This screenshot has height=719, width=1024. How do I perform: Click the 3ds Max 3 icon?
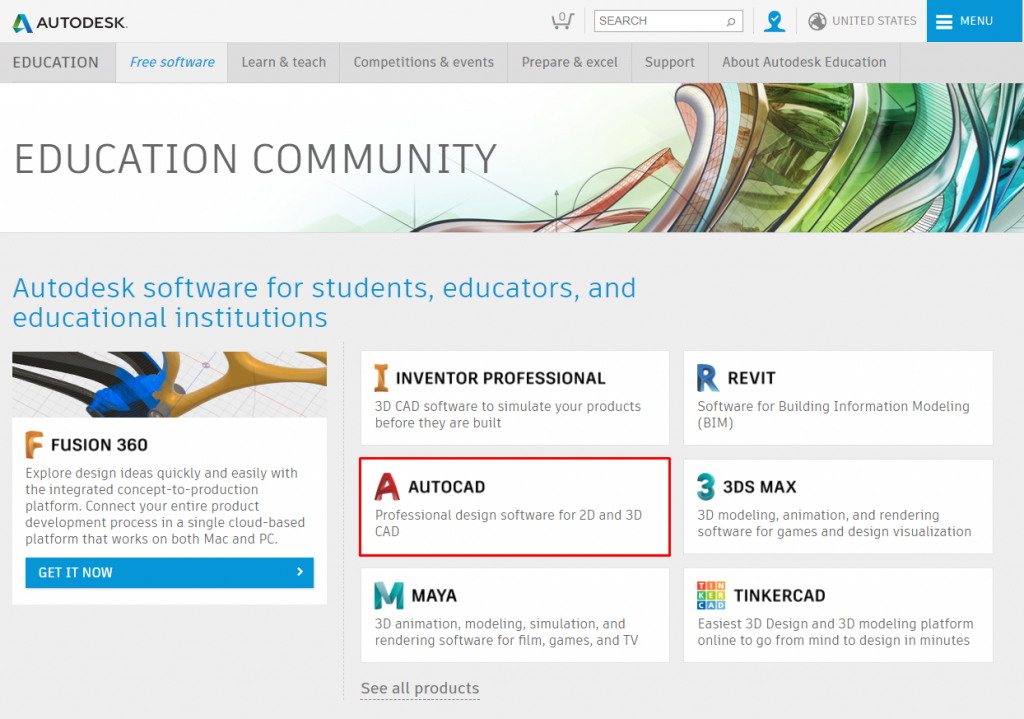[706, 487]
